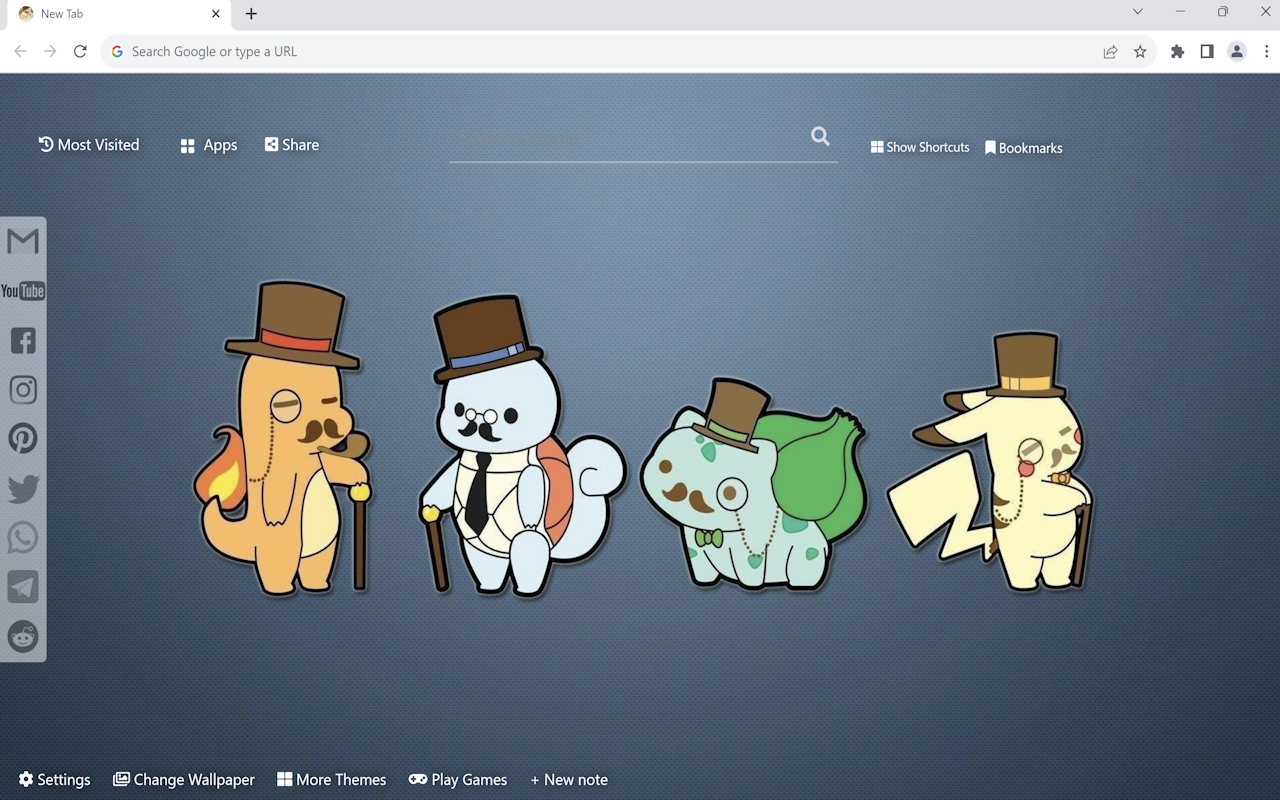Toggle the browser side panel
1280x800 pixels.
click(x=1207, y=51)
